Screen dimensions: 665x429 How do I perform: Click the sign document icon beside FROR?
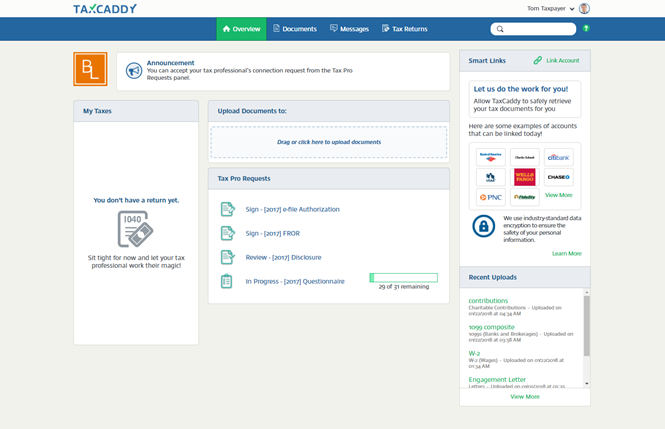point(228,233)
